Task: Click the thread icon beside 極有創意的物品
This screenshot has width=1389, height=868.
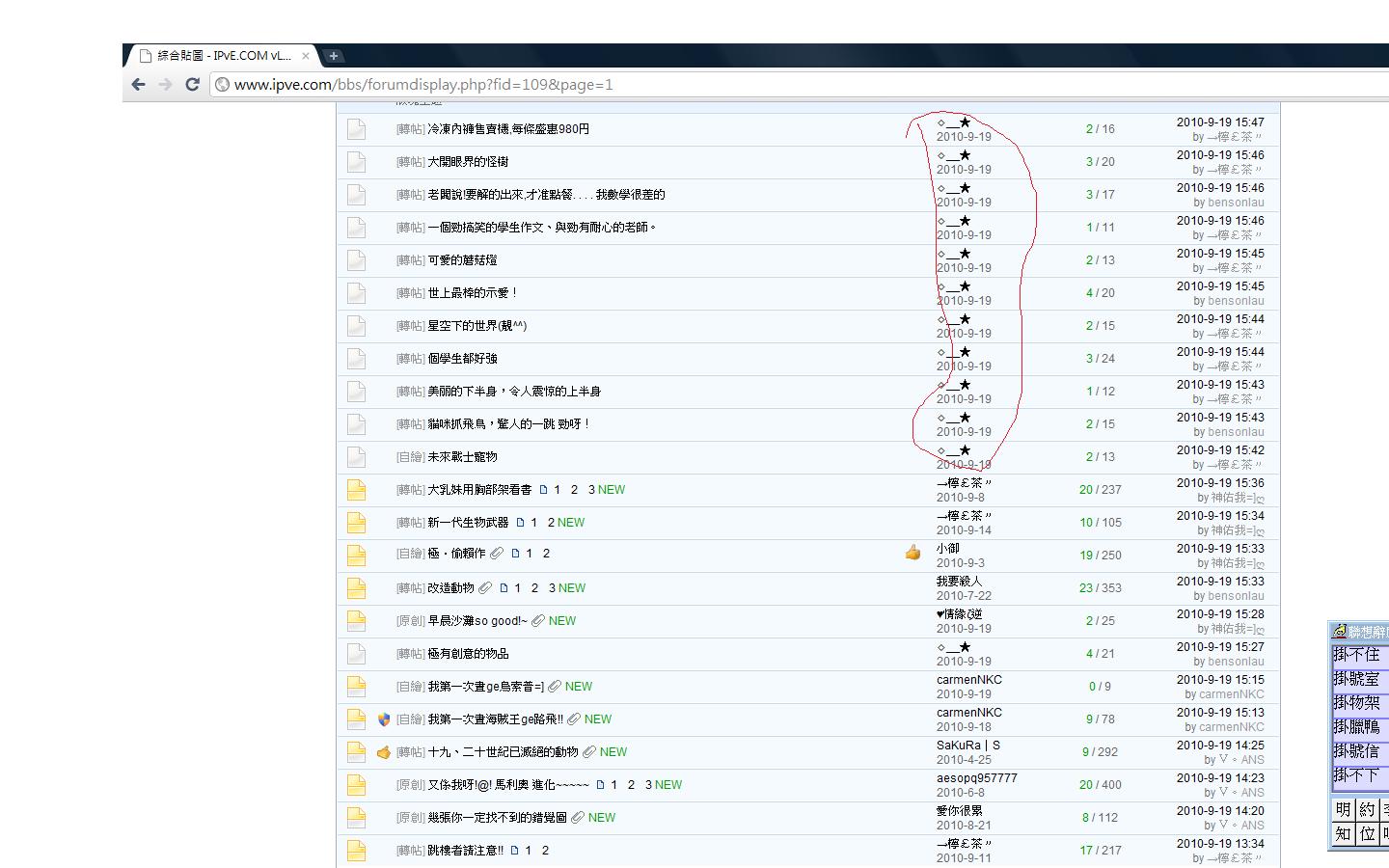Action: coord(356,654)
